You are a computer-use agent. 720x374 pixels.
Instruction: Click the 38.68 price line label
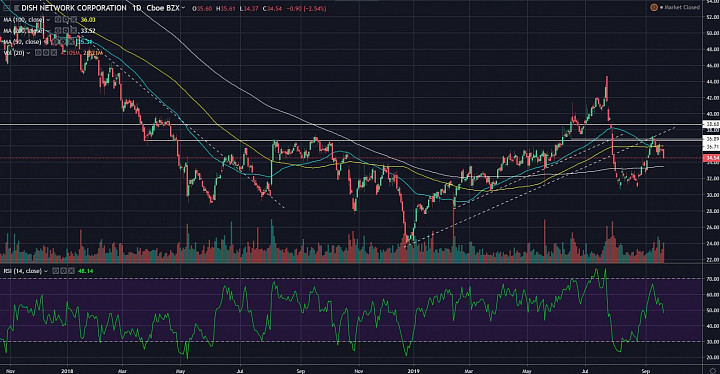pos(711,124)
